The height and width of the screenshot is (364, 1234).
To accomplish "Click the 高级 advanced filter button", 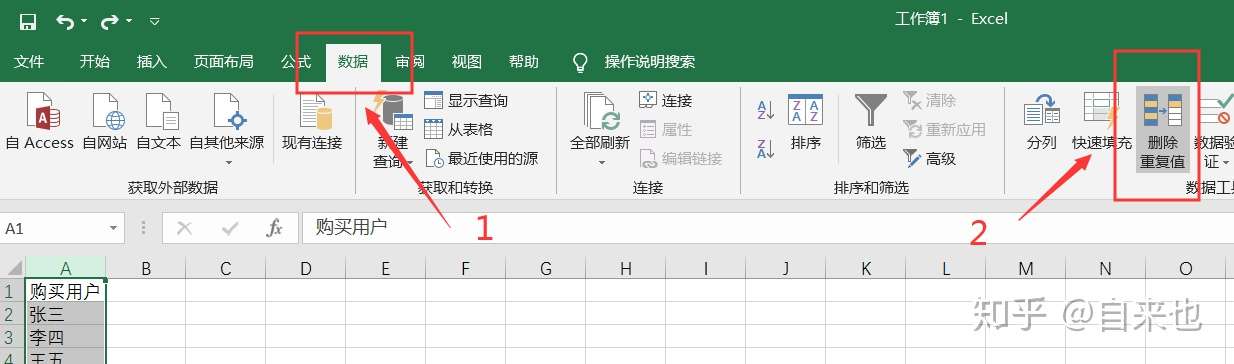I will tap(930, 158).
